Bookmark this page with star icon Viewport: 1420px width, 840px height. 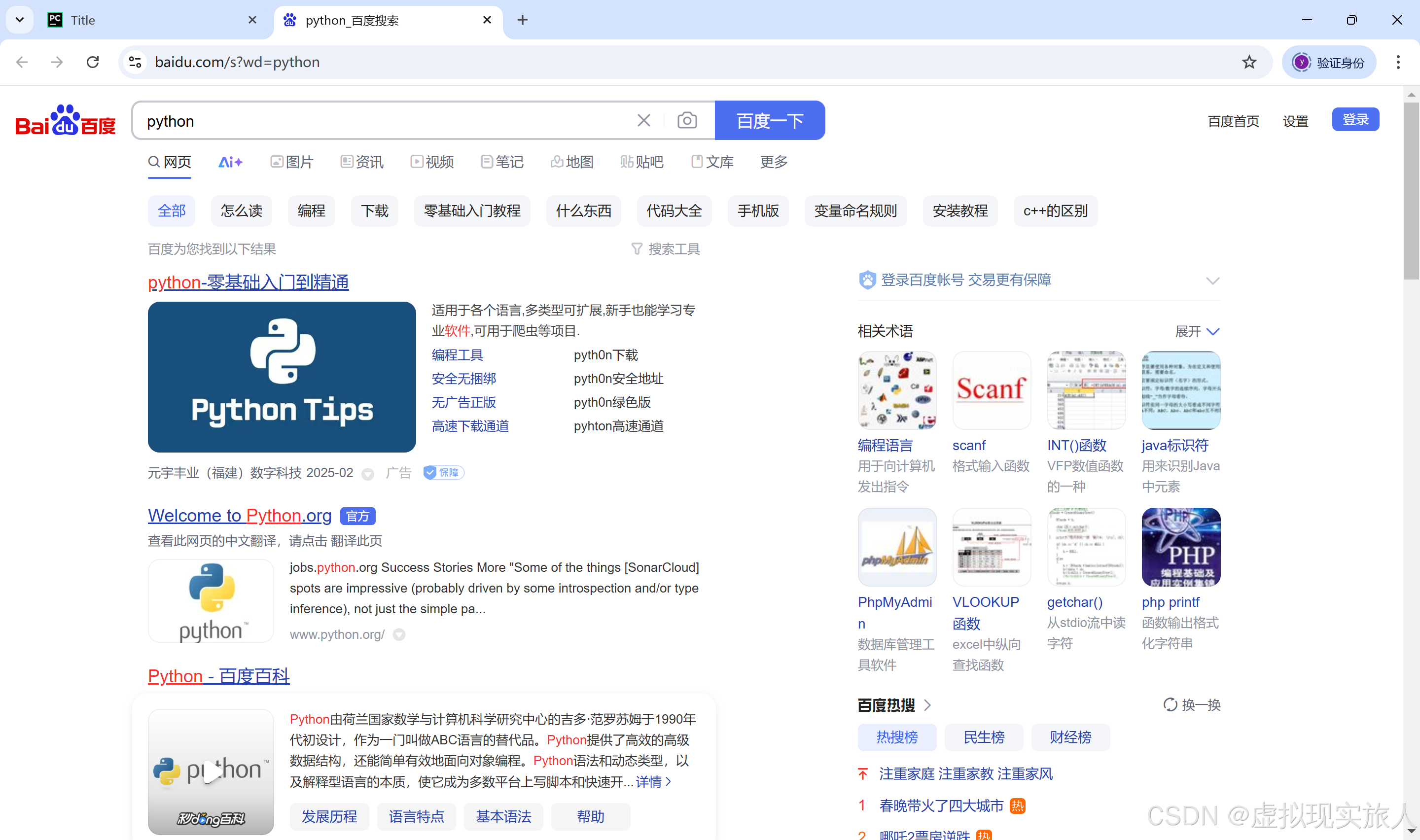point(1248,62)
